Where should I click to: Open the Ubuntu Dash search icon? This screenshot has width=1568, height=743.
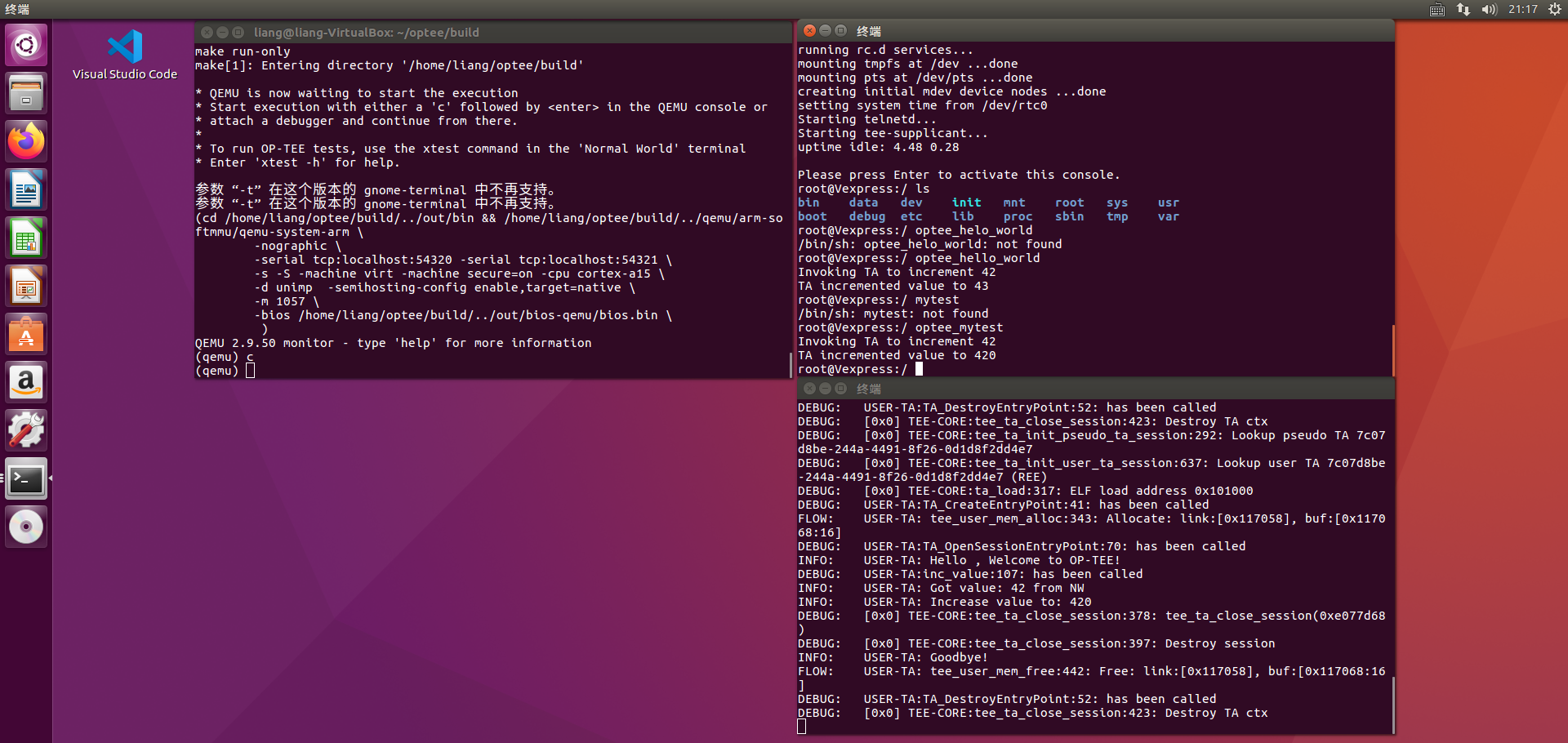pyautogui.click(x=26, y=45)
